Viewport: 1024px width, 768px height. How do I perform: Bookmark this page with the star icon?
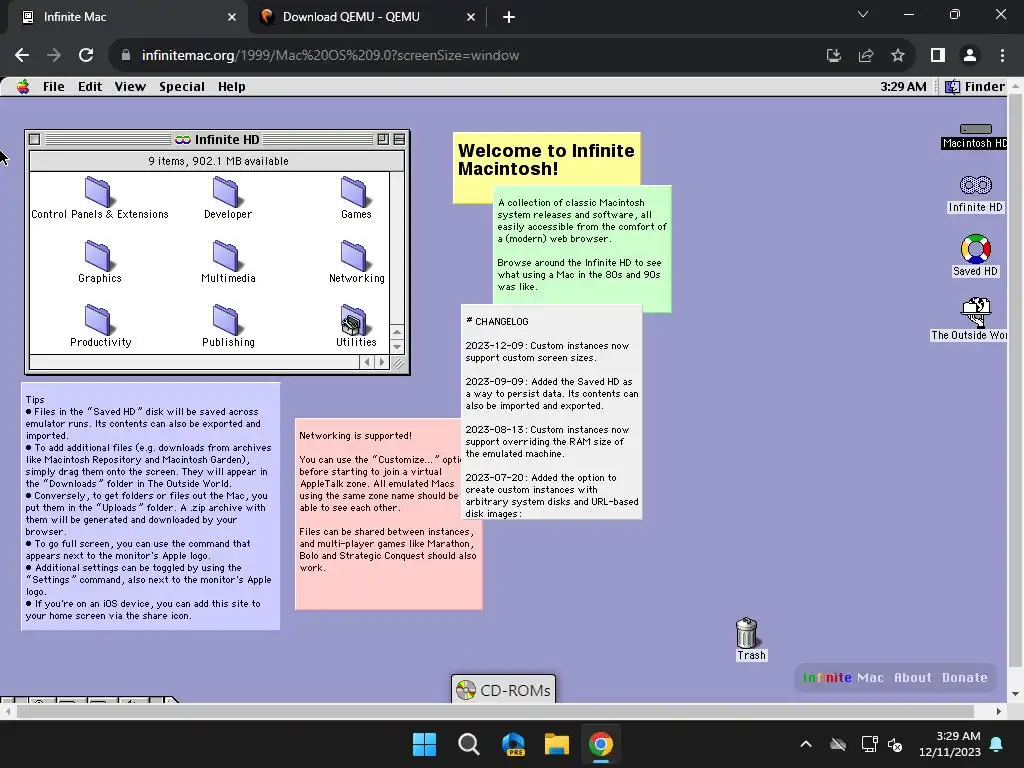pyautogui.click(x=898, y=56)
